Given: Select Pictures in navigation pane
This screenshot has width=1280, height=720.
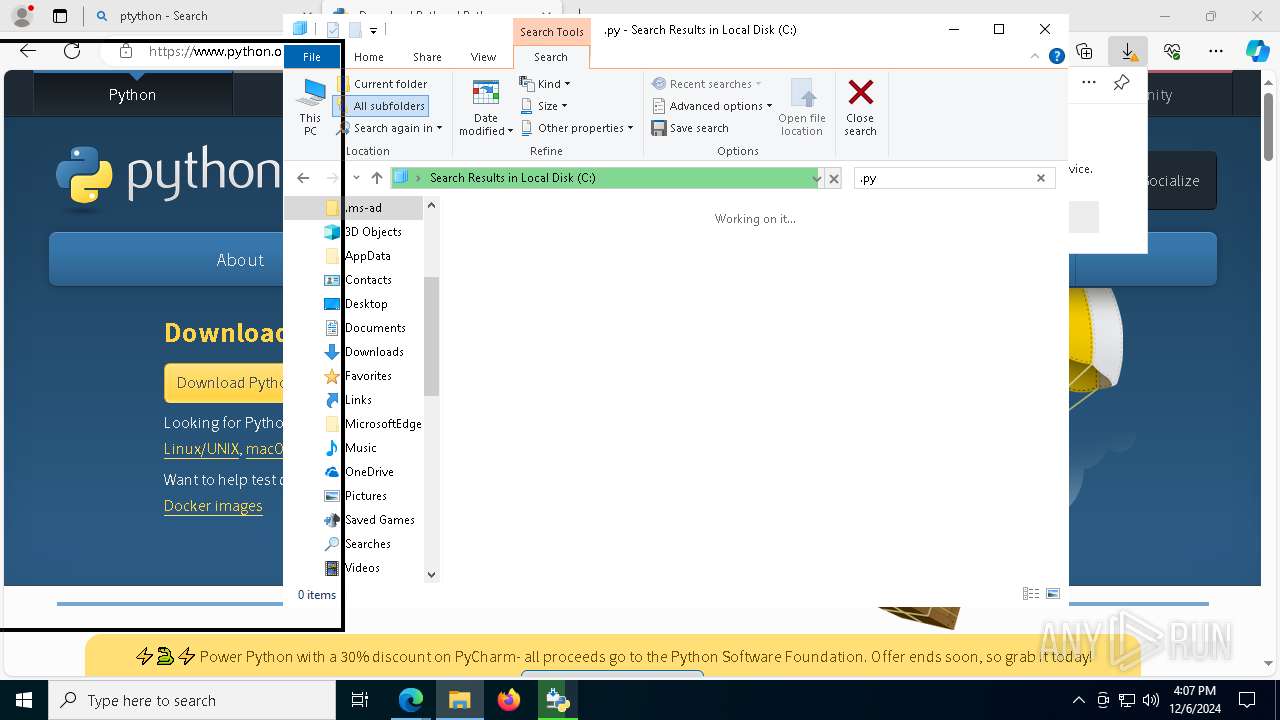Looking at the screenshot, I should tap(365, 496).
